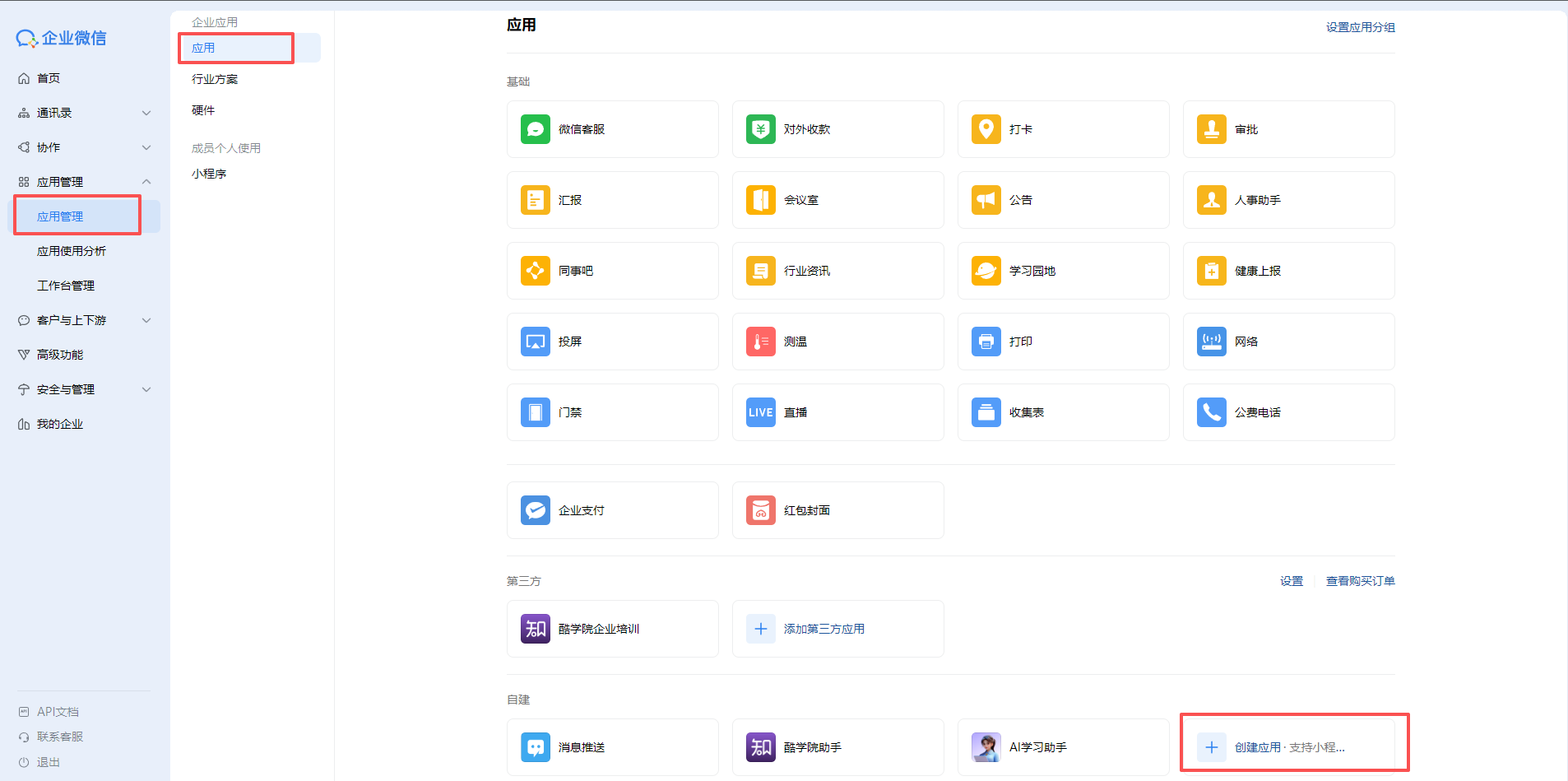This screenshot has width=1568, height=781.
Task: Expand the 安全与管理 chevron
Action: 146,389
